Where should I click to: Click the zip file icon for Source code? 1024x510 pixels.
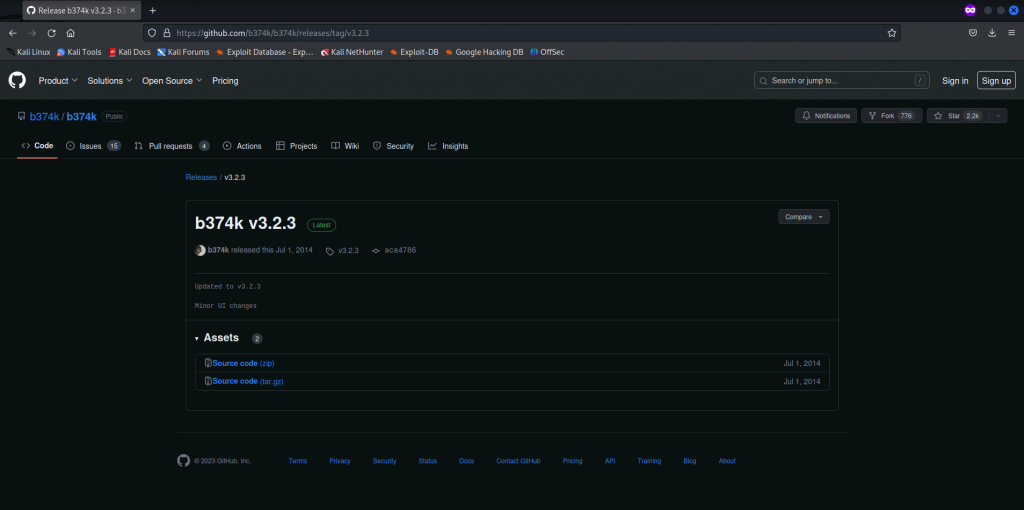(208, 363)
